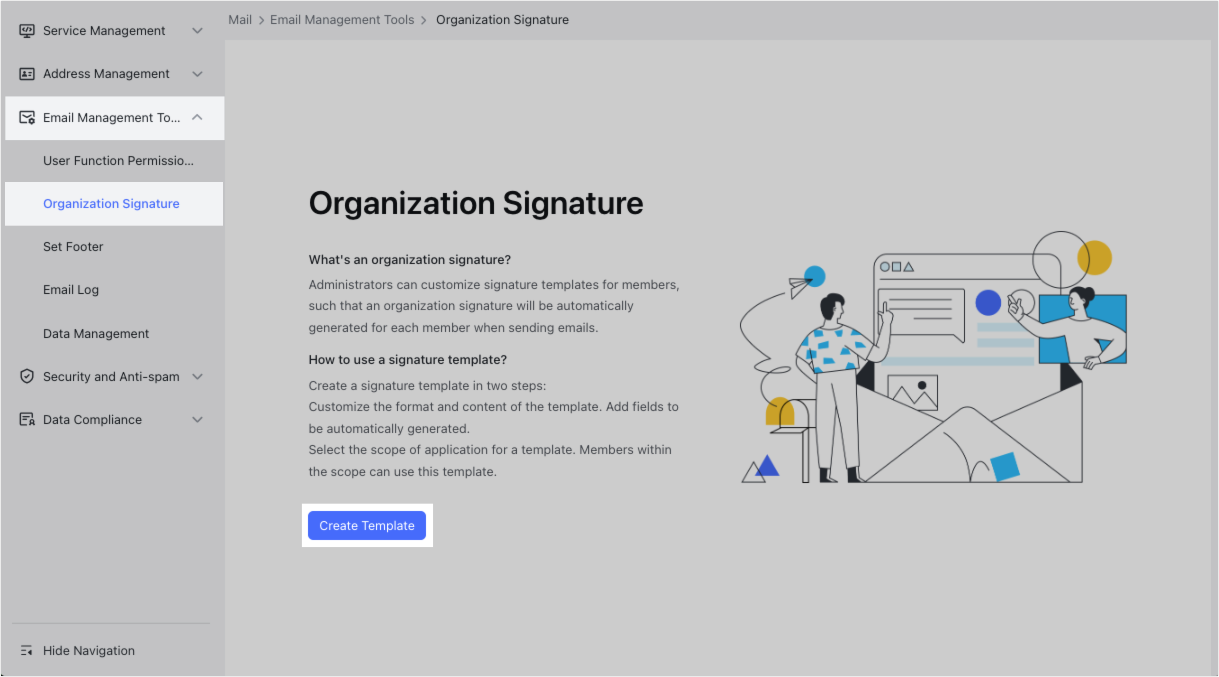Viewport: 1219px width, 677px height.
Task: Click the Hide Navigation icon at bottom
Action: [x=28, y=650]
